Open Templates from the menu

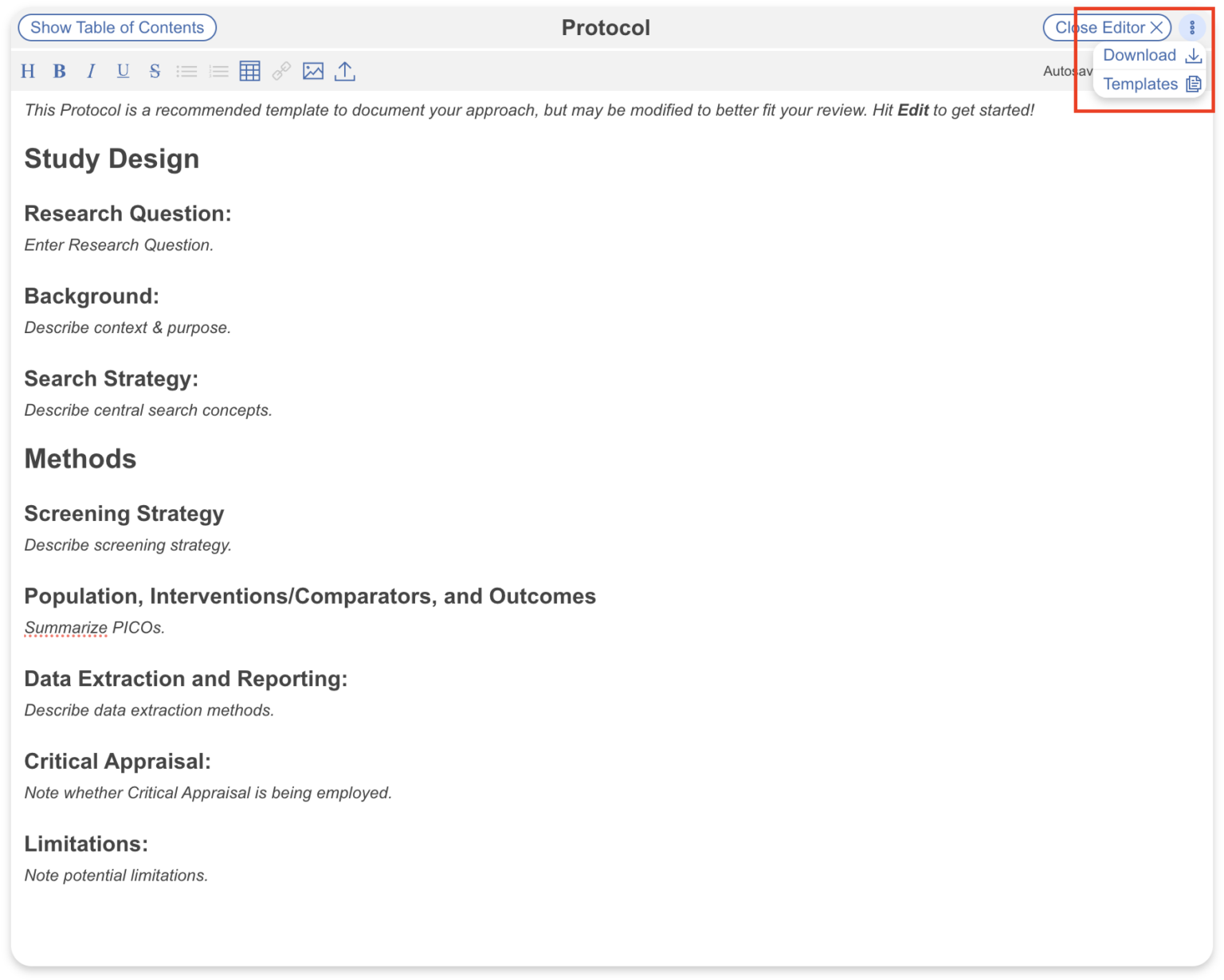(1140, 83)
